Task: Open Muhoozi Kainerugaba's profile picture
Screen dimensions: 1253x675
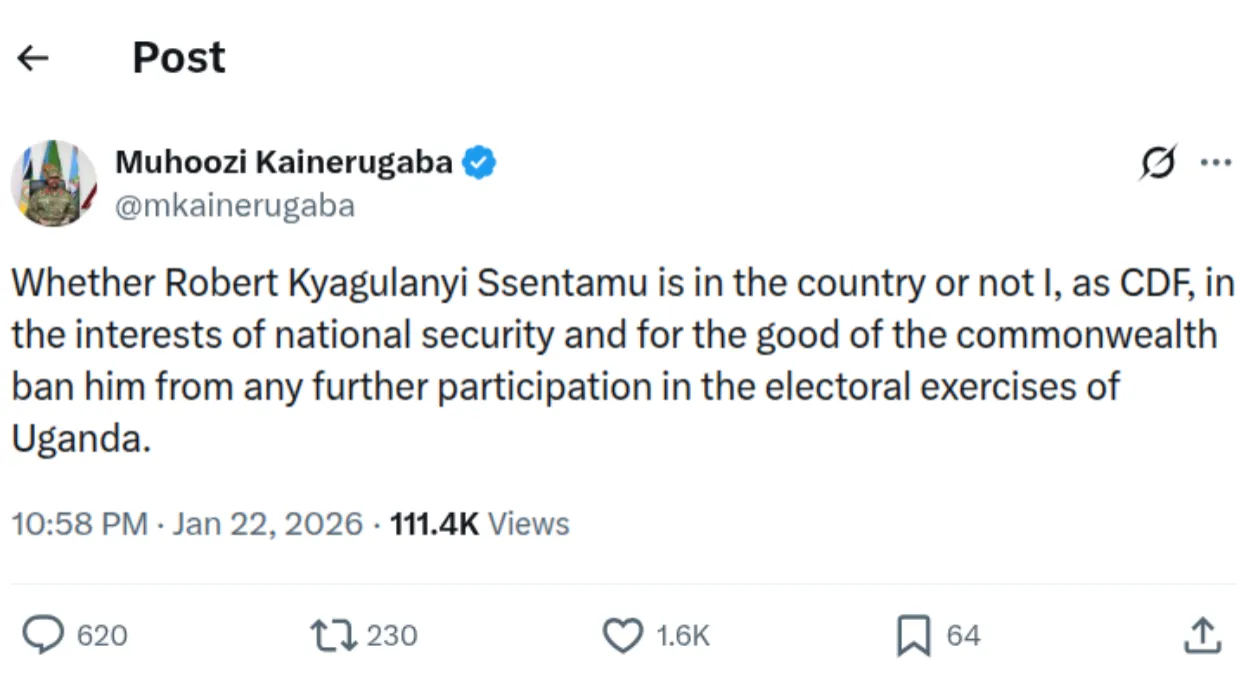Action: point(53,183)
